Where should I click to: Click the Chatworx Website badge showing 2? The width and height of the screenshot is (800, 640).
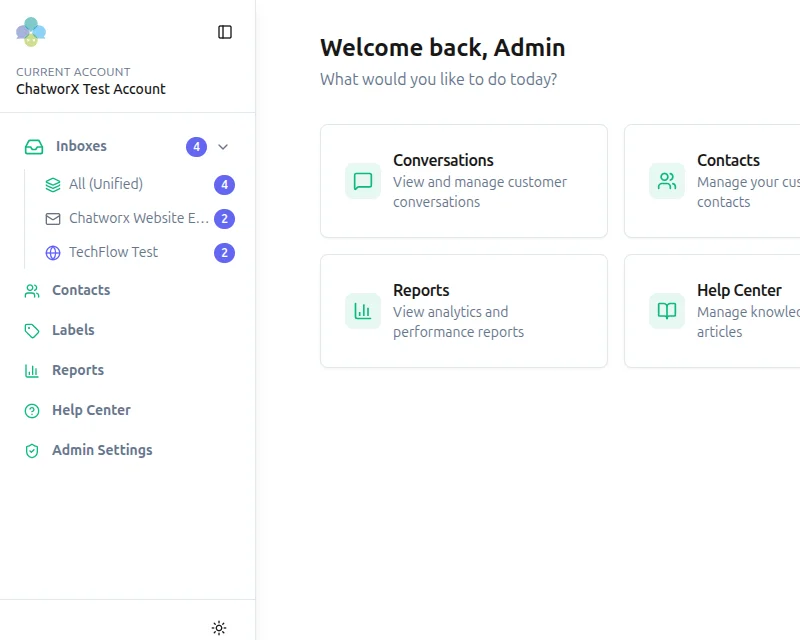[224, 219]
